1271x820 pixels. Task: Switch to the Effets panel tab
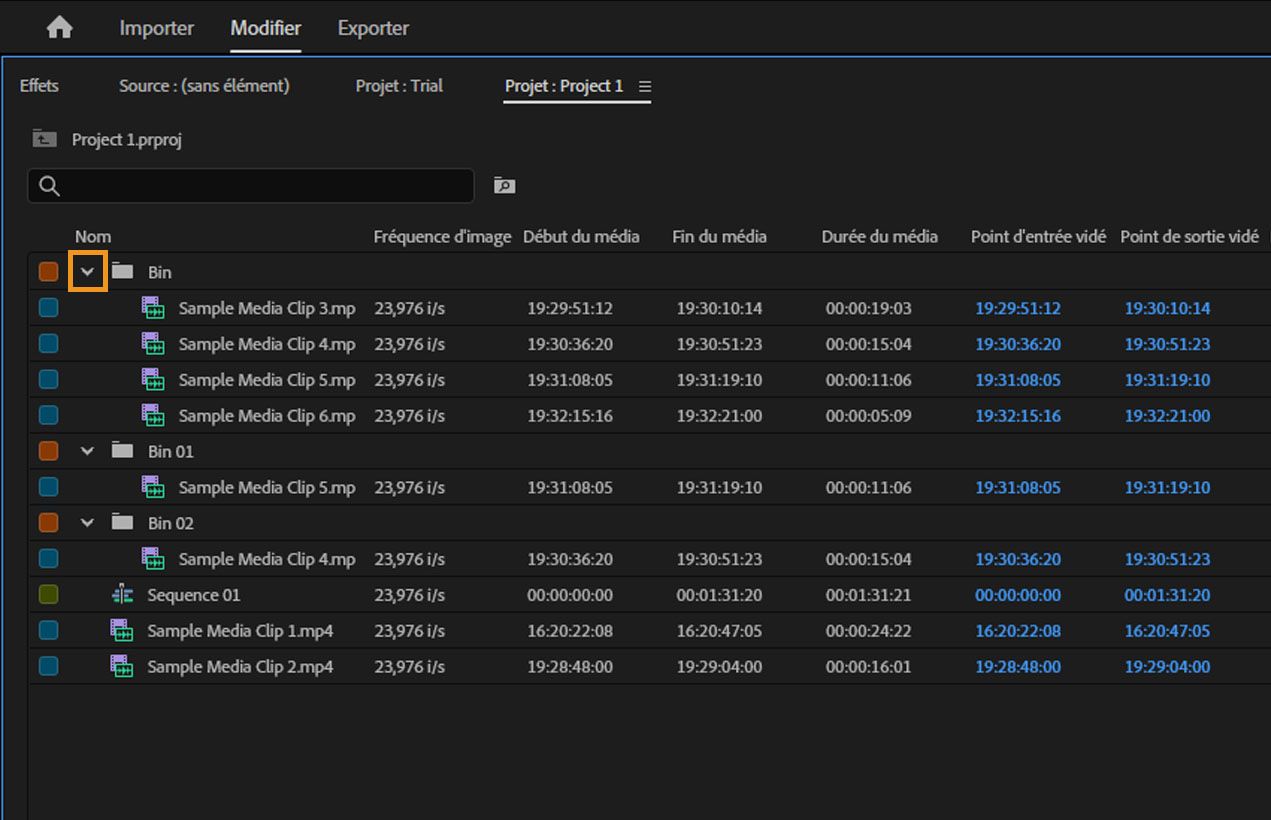pyautogui.click(x=39, y=86)
